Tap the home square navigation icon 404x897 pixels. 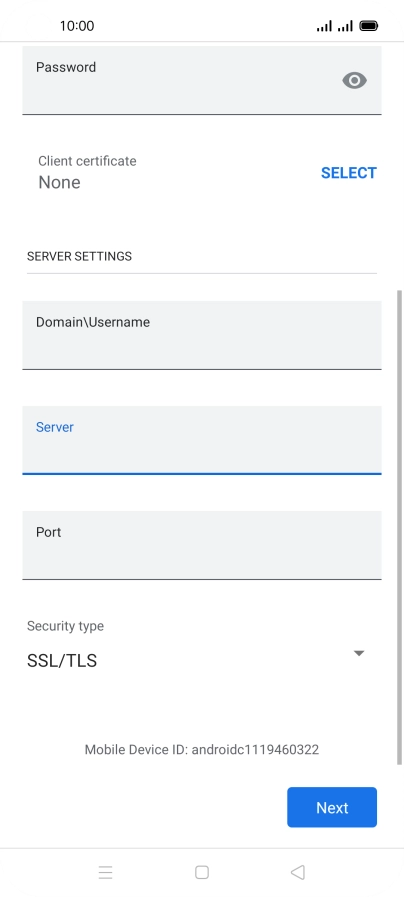201,872
